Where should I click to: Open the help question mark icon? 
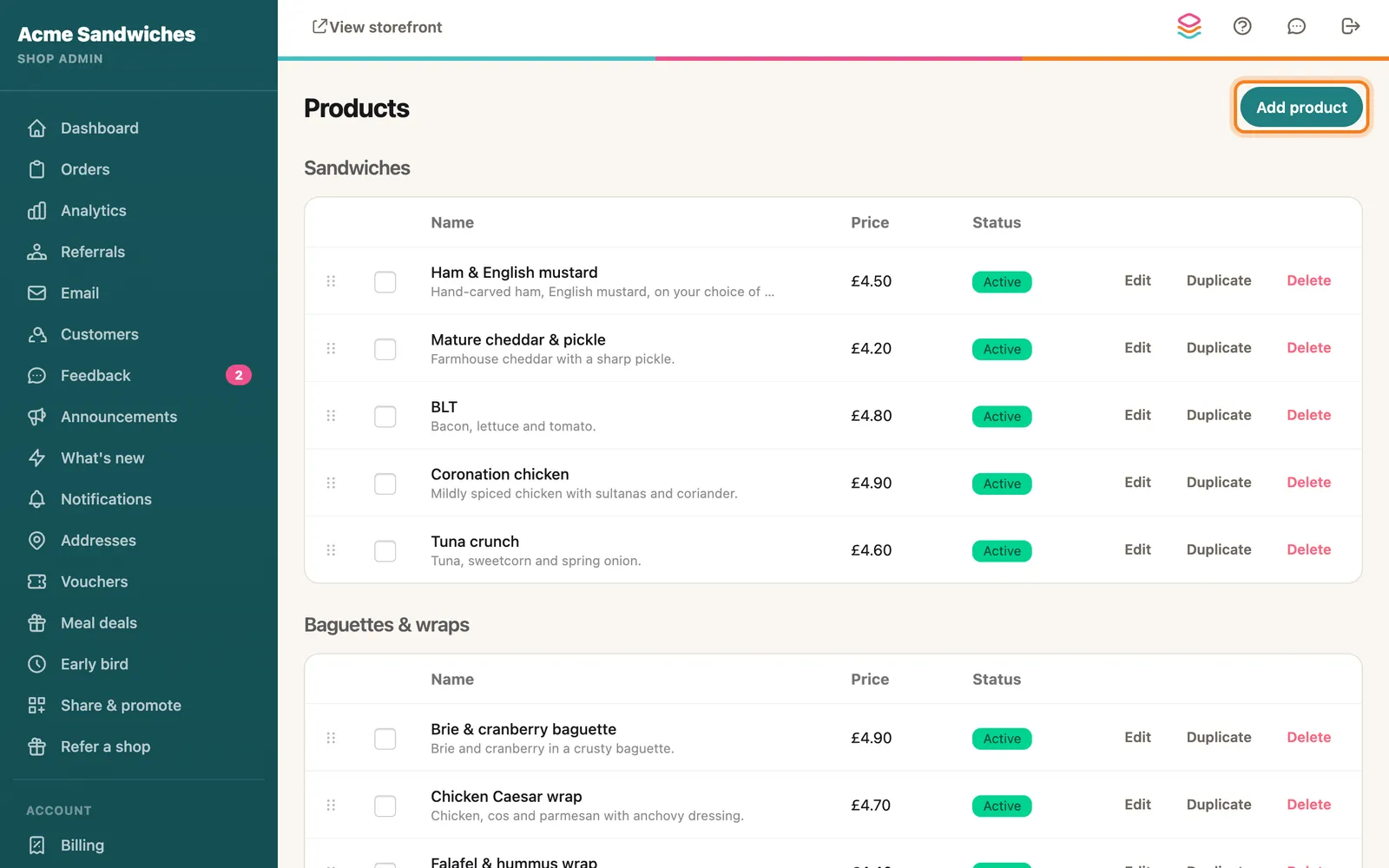[1242, 26]
